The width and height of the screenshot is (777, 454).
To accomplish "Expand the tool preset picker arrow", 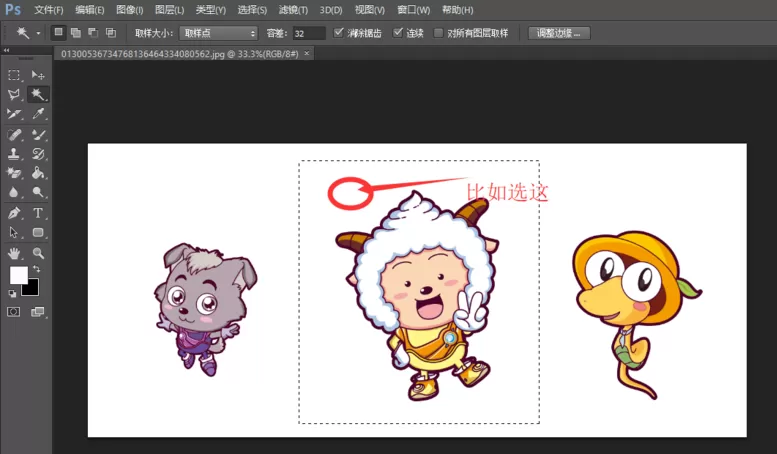I will 38,33.
